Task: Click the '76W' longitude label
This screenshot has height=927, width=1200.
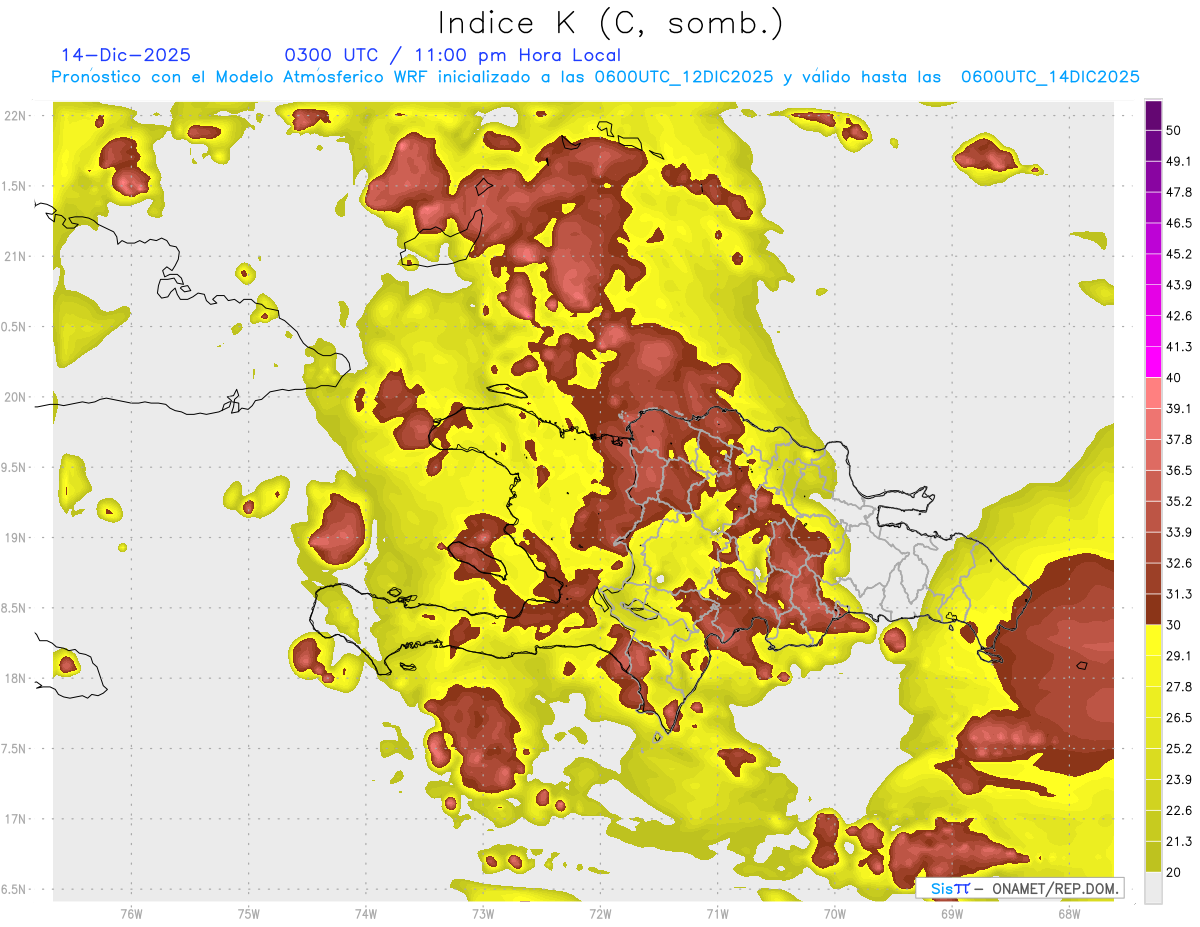Action: coord(131,914)
